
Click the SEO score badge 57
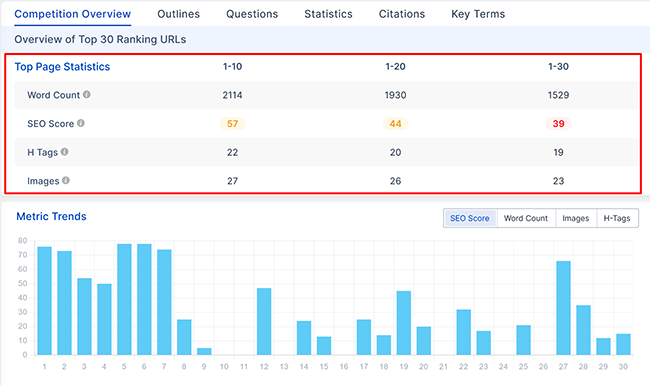(x=232, y=124)
